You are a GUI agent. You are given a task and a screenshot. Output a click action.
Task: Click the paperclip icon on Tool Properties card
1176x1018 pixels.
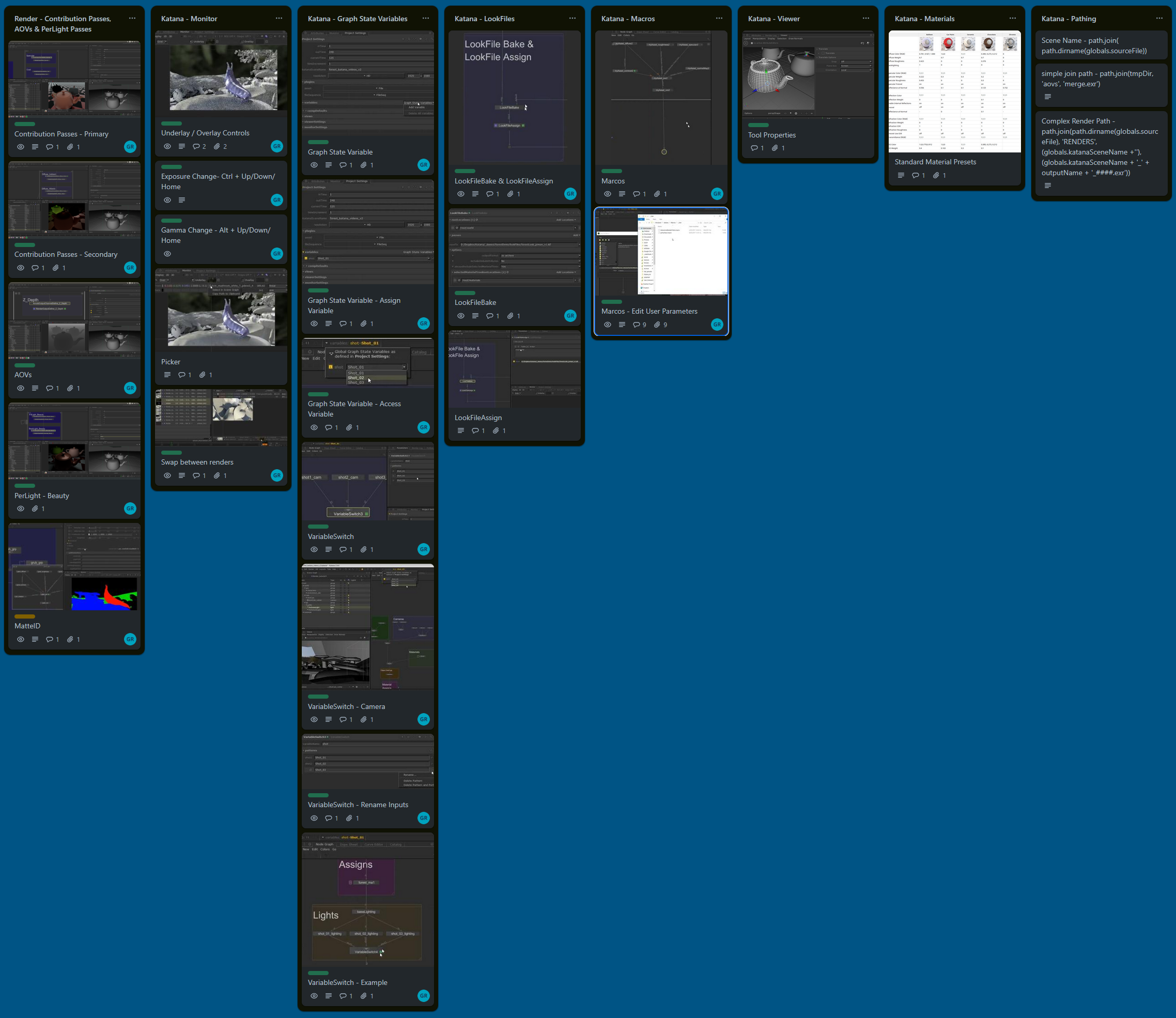775,148
